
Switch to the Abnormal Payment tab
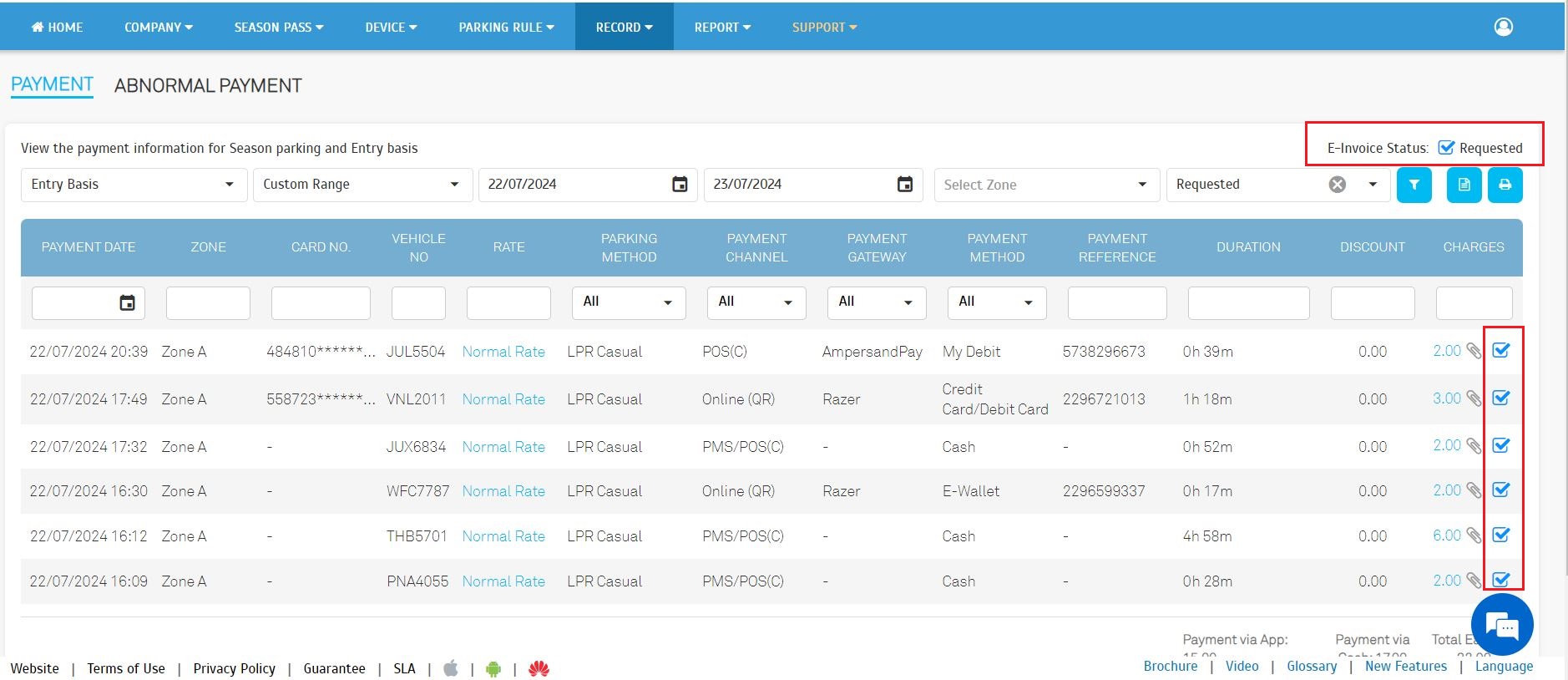tap(208, 85)
